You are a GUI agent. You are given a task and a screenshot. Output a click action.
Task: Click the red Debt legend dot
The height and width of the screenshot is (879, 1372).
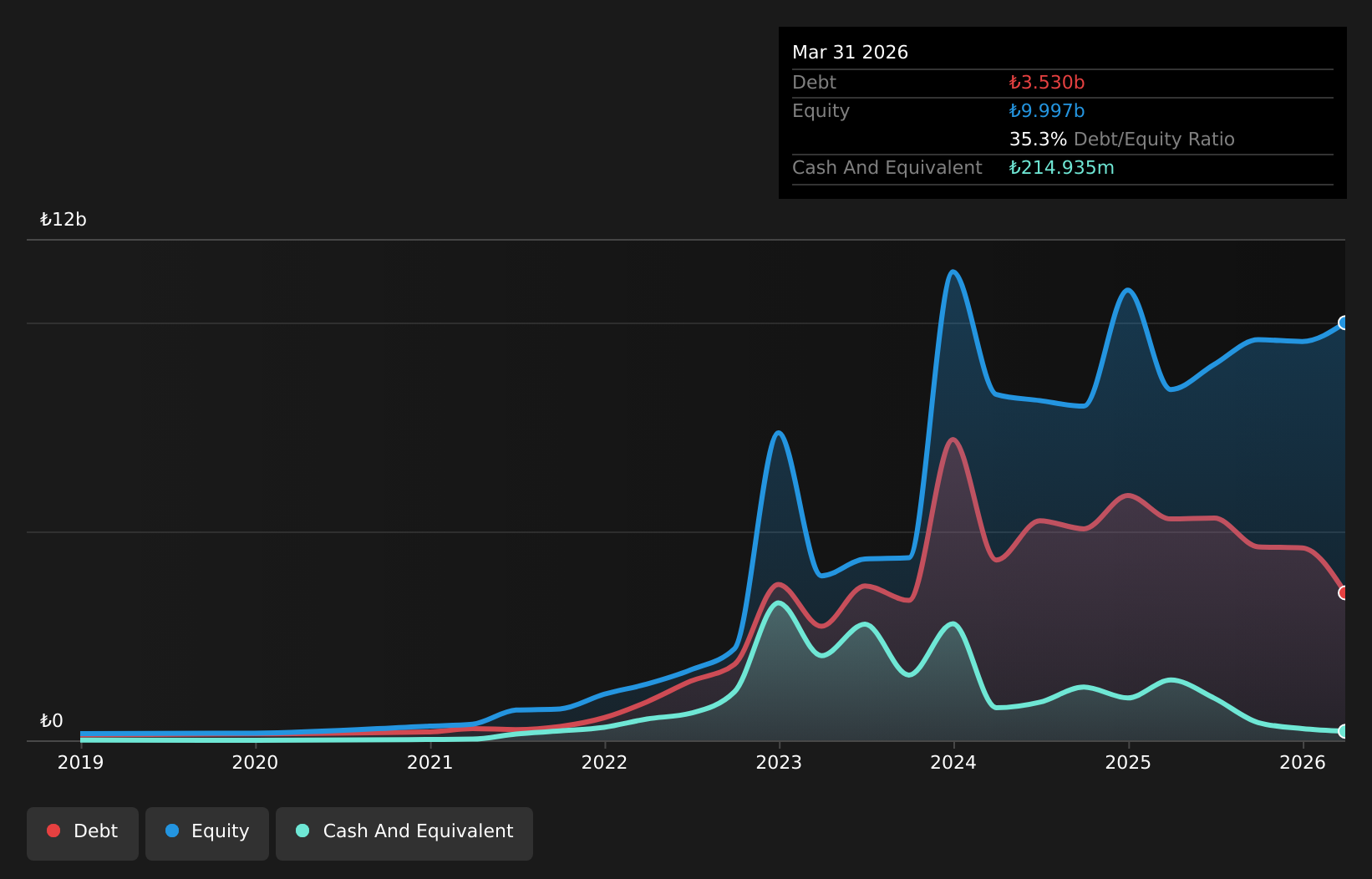pyautogui.click(x=53, y=831)
